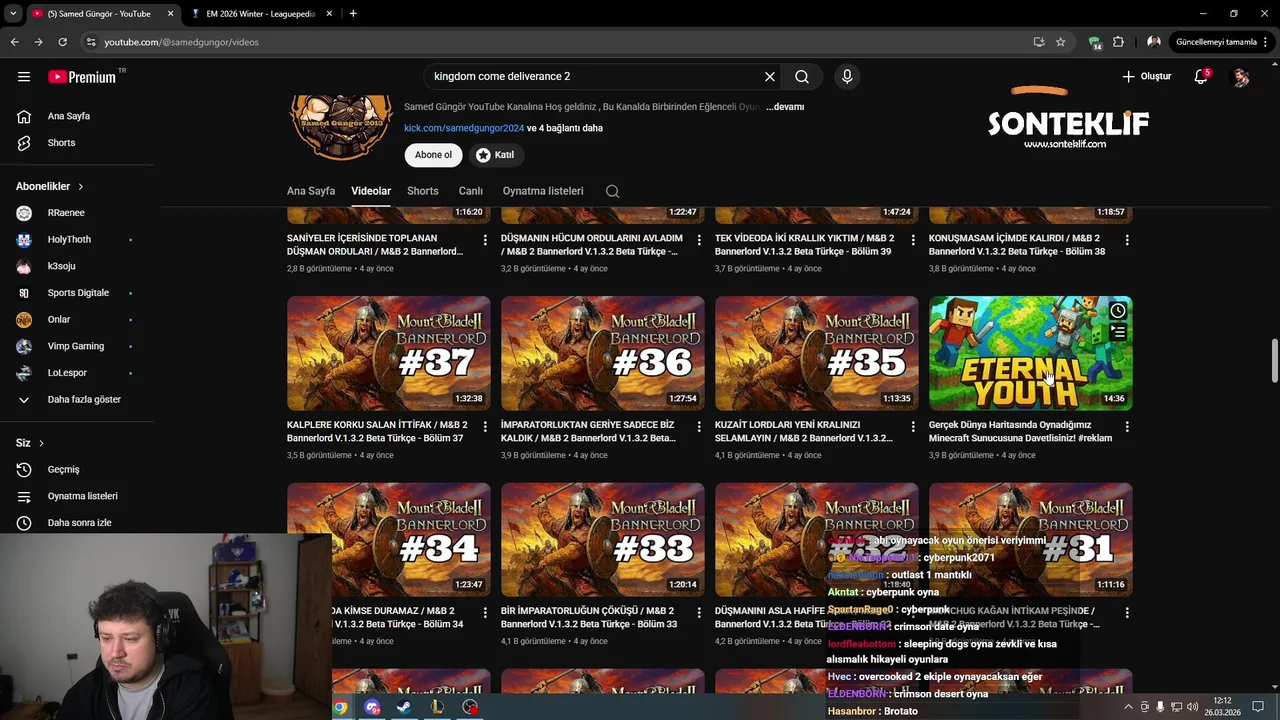Reload the page in browser

pos(62,42)
